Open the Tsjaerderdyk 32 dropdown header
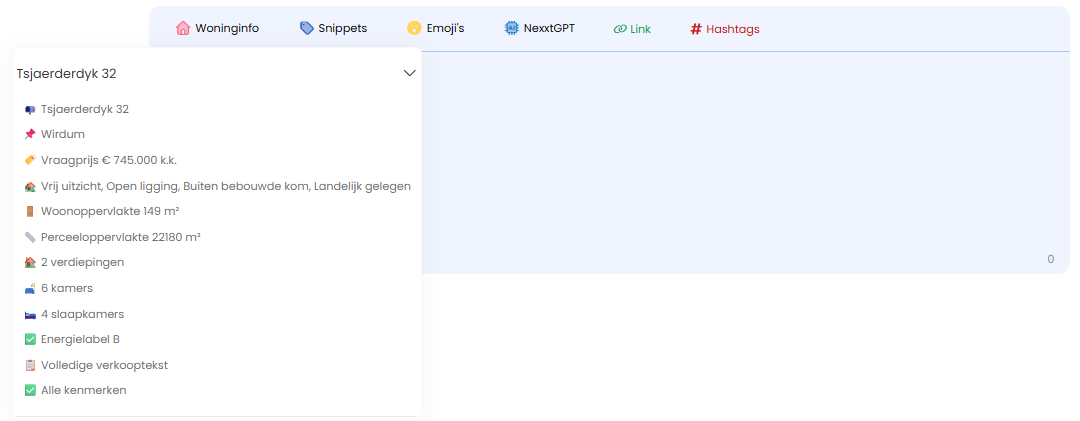 200,73
